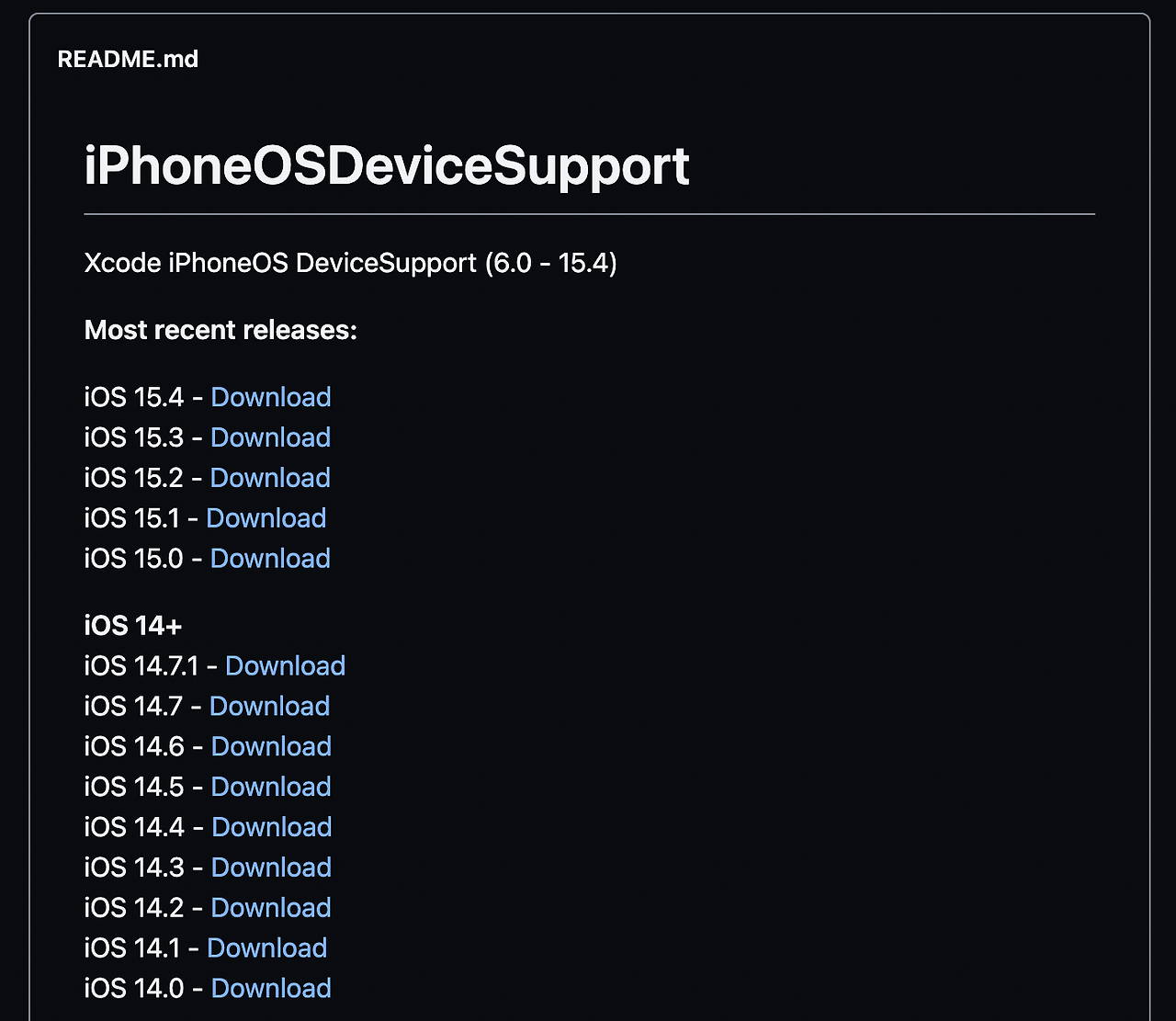
Task: Click the Xcode iPhoneOS DeviceSupport description line
Action: [x=350, y=263]
